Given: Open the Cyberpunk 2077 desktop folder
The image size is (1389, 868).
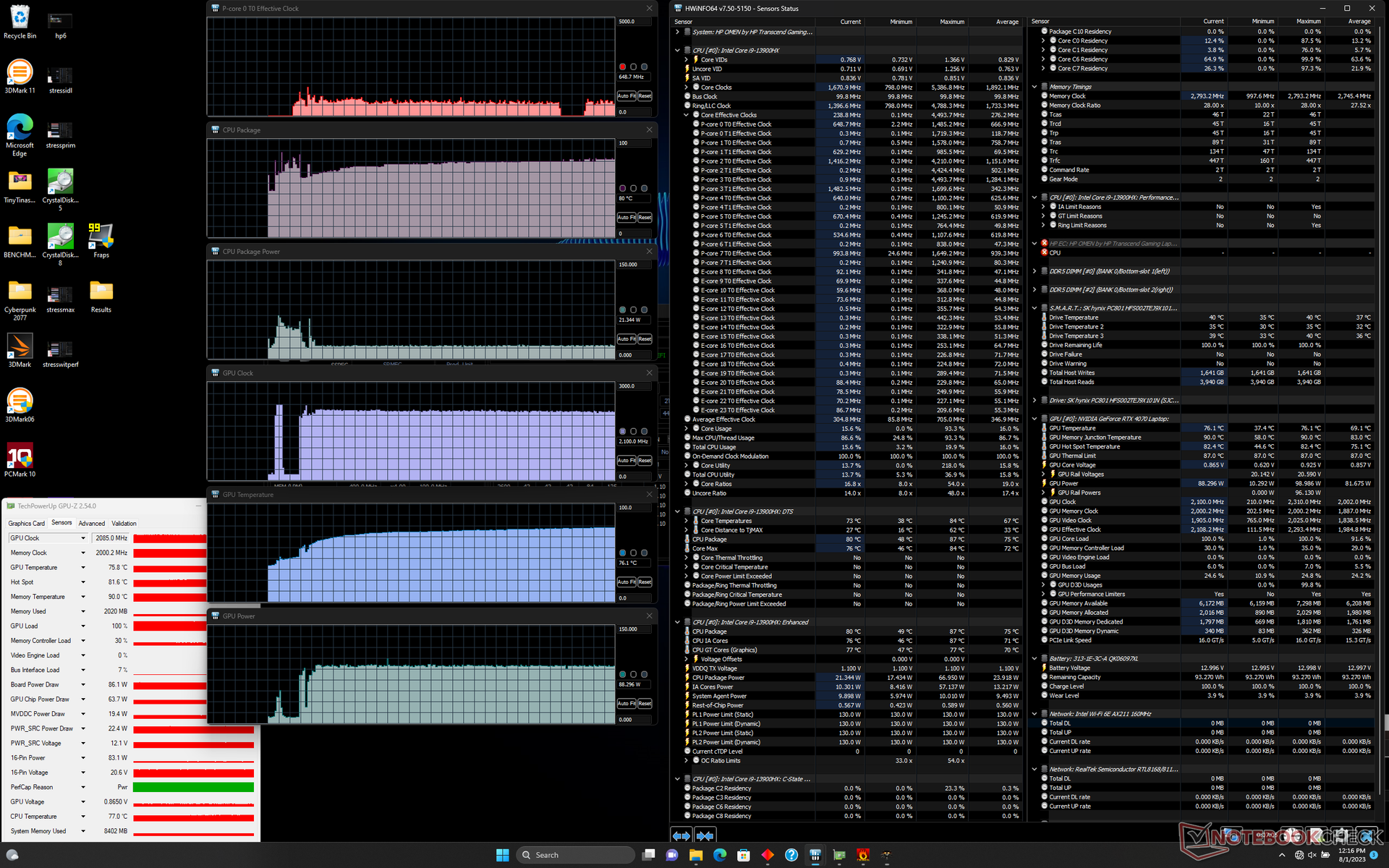Looking at the screenshot, I should [20, 300].
